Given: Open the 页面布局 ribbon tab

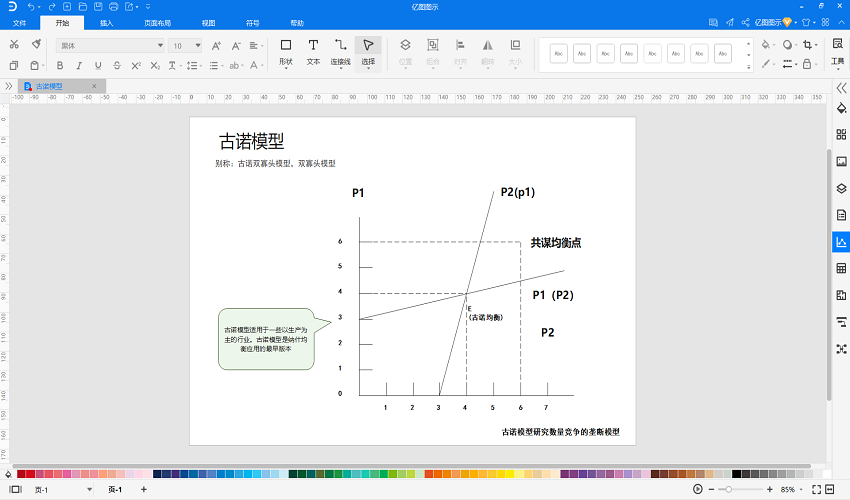Looking at the screenshot, I should (157, 23).
